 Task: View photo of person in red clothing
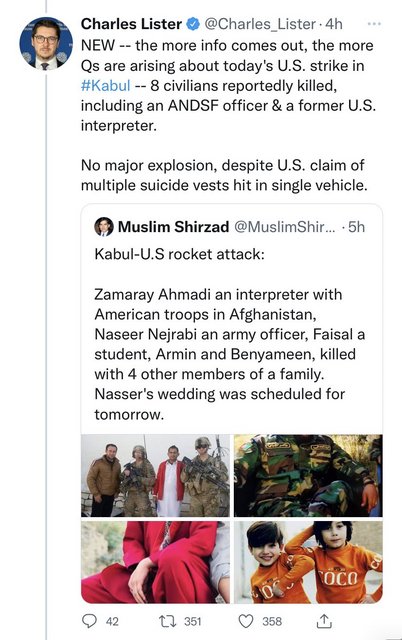pyautogui.click(x=155, y=562)
